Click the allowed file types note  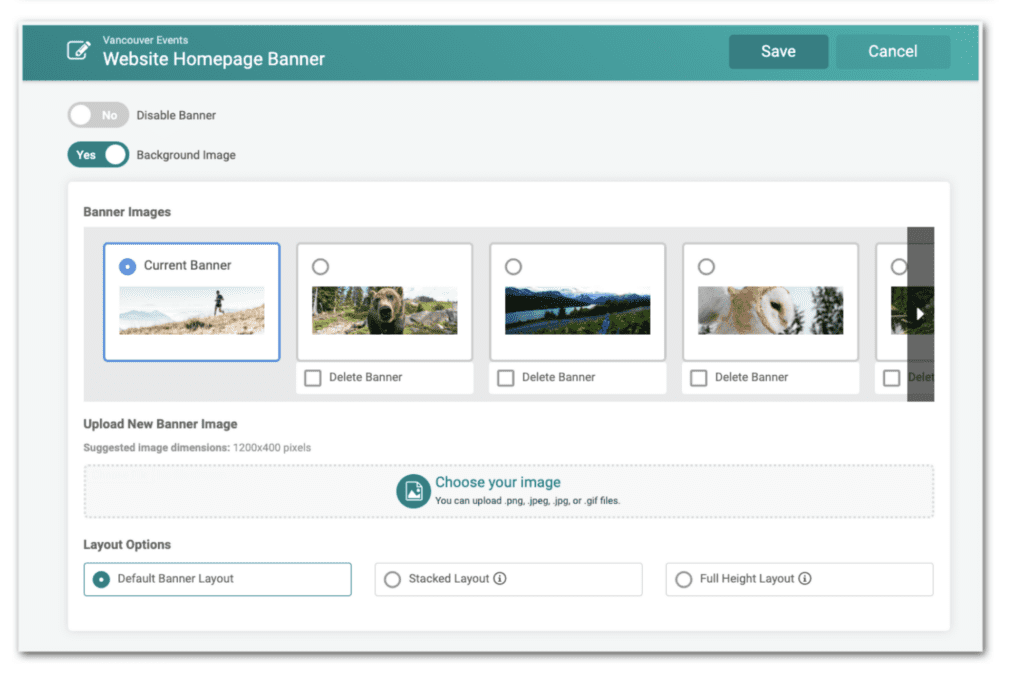click(528, 501)
